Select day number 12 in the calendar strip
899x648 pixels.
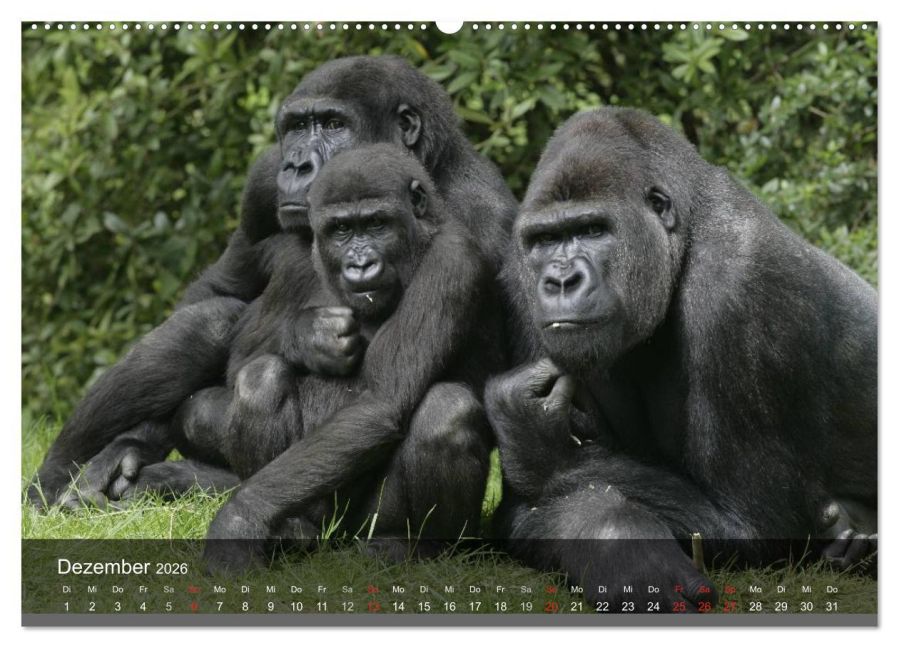[347, 606]
